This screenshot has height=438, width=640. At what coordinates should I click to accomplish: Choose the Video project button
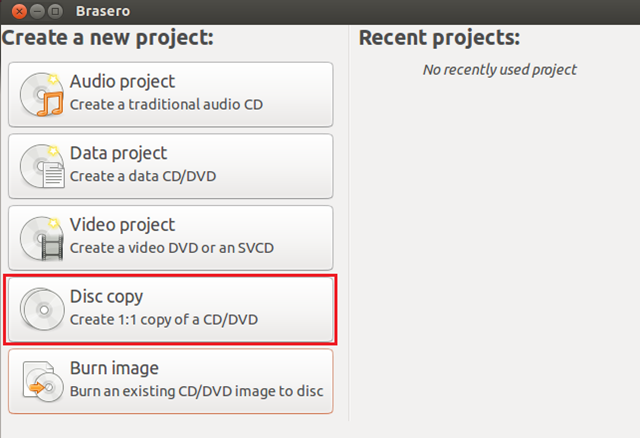(x=171, y=237)
